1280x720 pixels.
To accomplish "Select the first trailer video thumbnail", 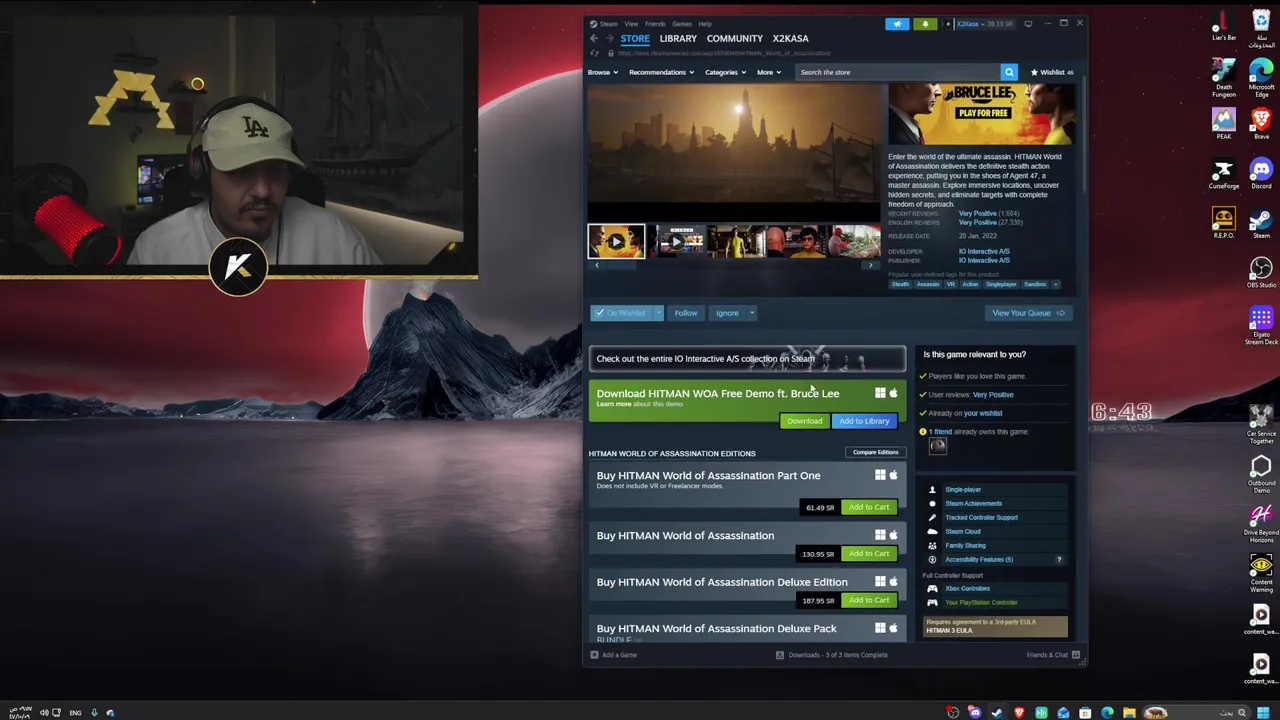I will click(616, 242).
